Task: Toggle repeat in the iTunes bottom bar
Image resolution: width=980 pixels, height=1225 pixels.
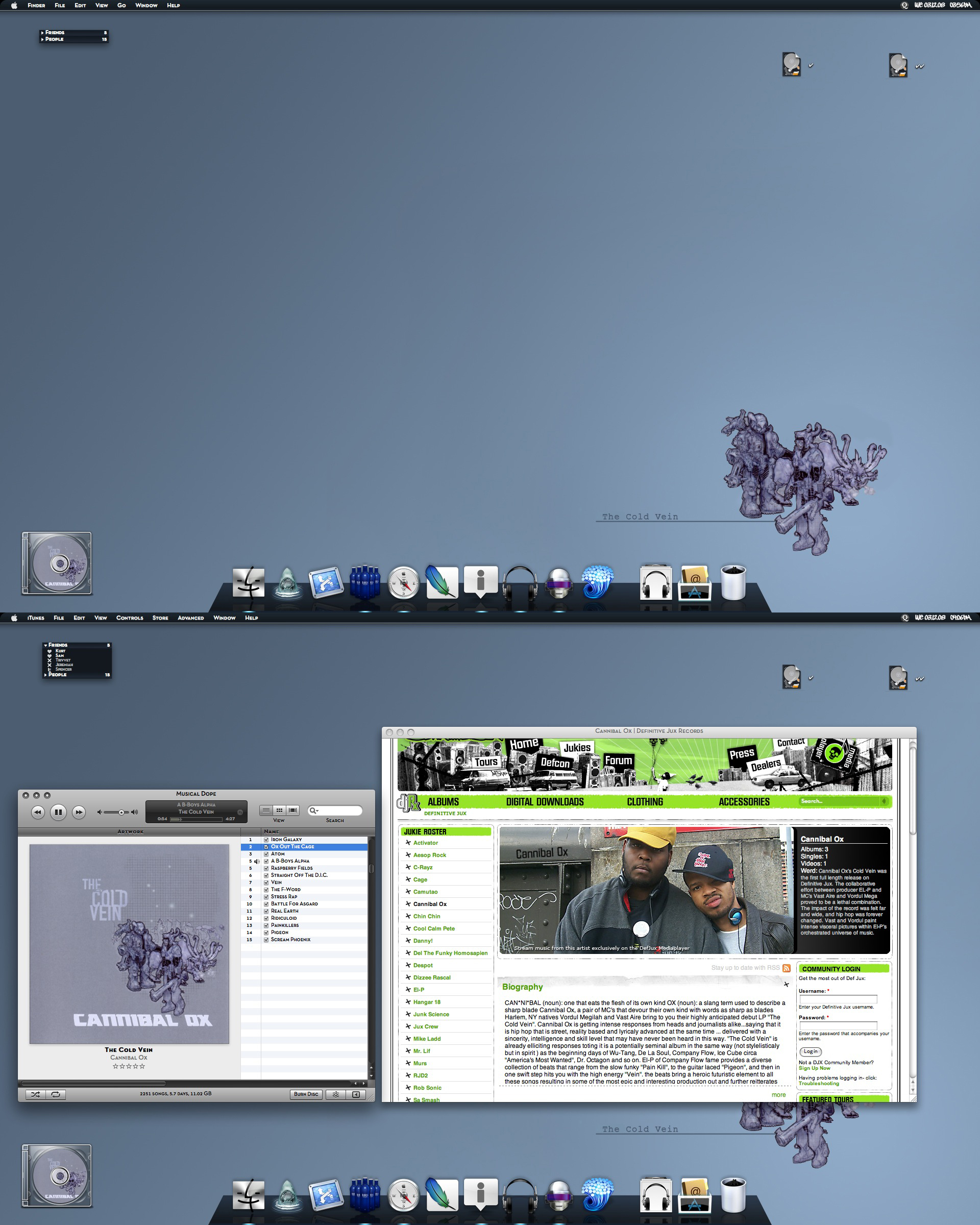Action: pos(56,1094)
